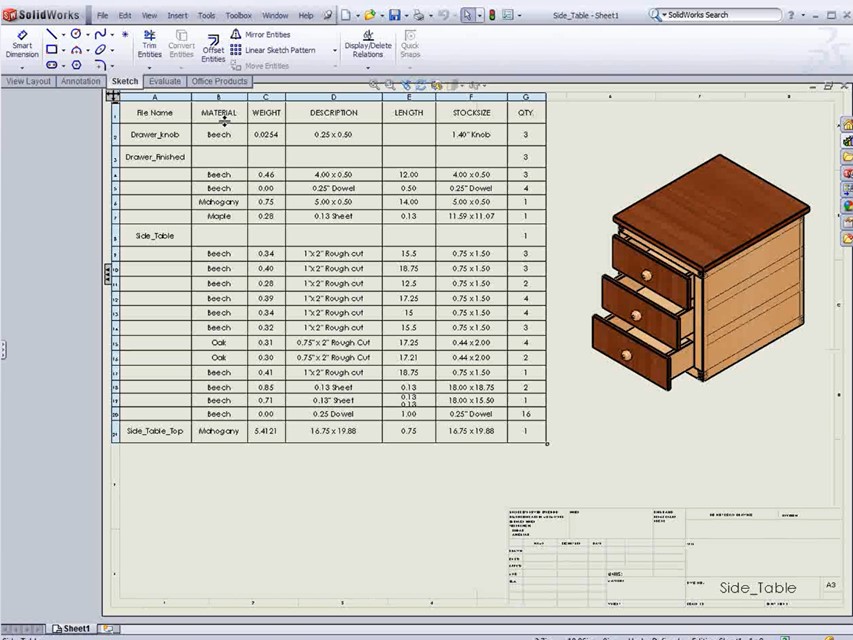Click the Offset Entities tool
Screen dimensions: 853x640
[x=213, y=48]
